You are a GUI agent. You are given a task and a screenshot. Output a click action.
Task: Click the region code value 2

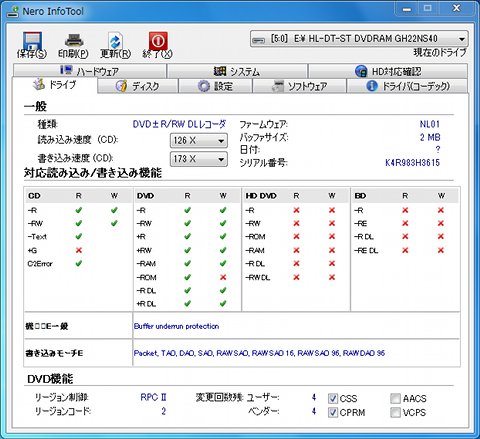coord(163,411)
